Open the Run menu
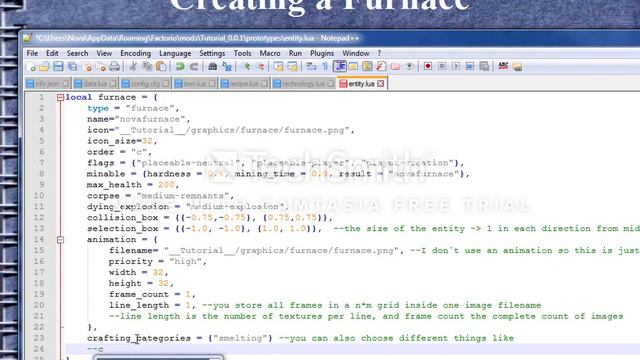This screenshot has height=360, width=640. [295, 53]
